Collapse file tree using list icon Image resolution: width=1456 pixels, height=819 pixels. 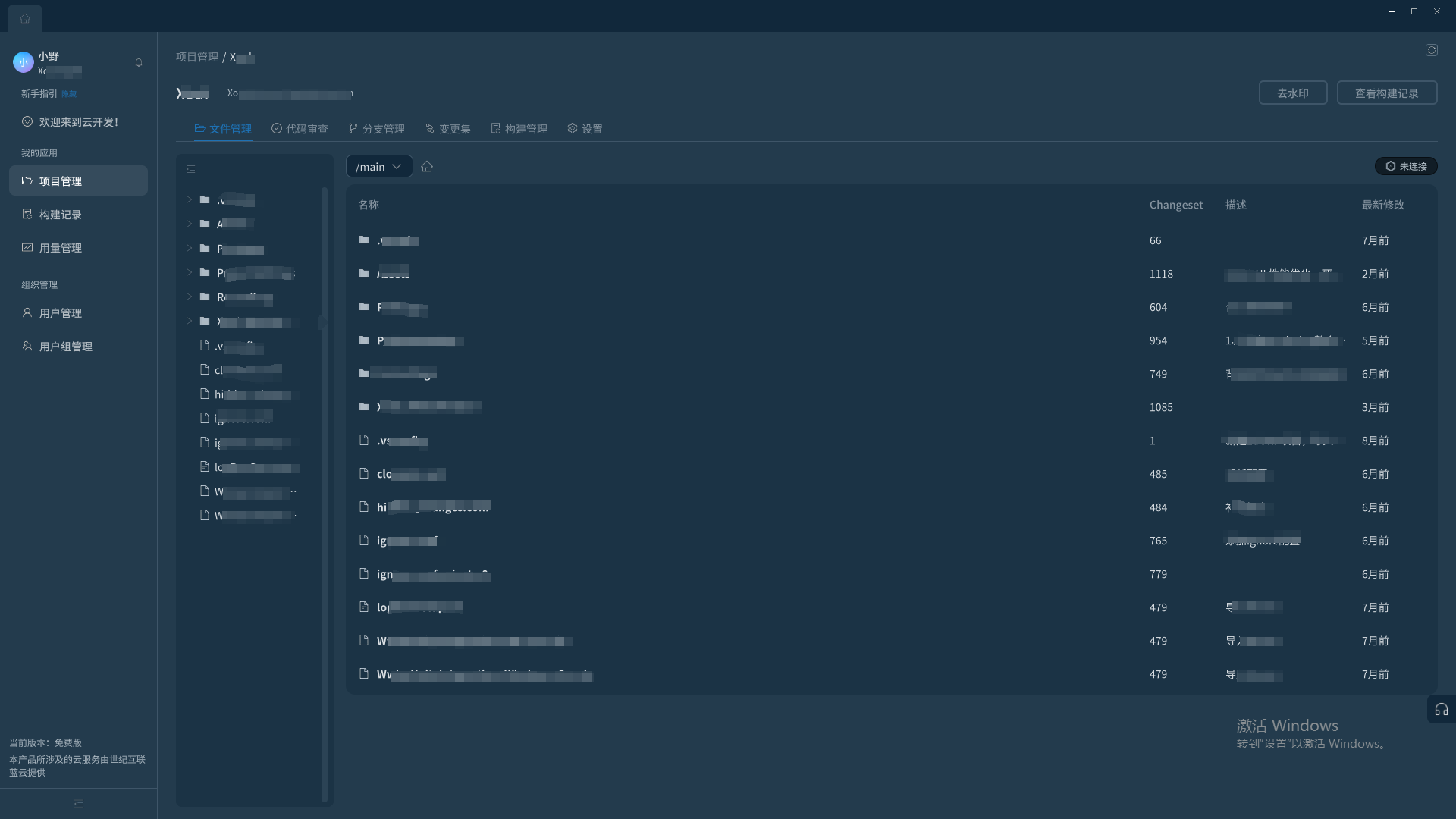(191, 169)
